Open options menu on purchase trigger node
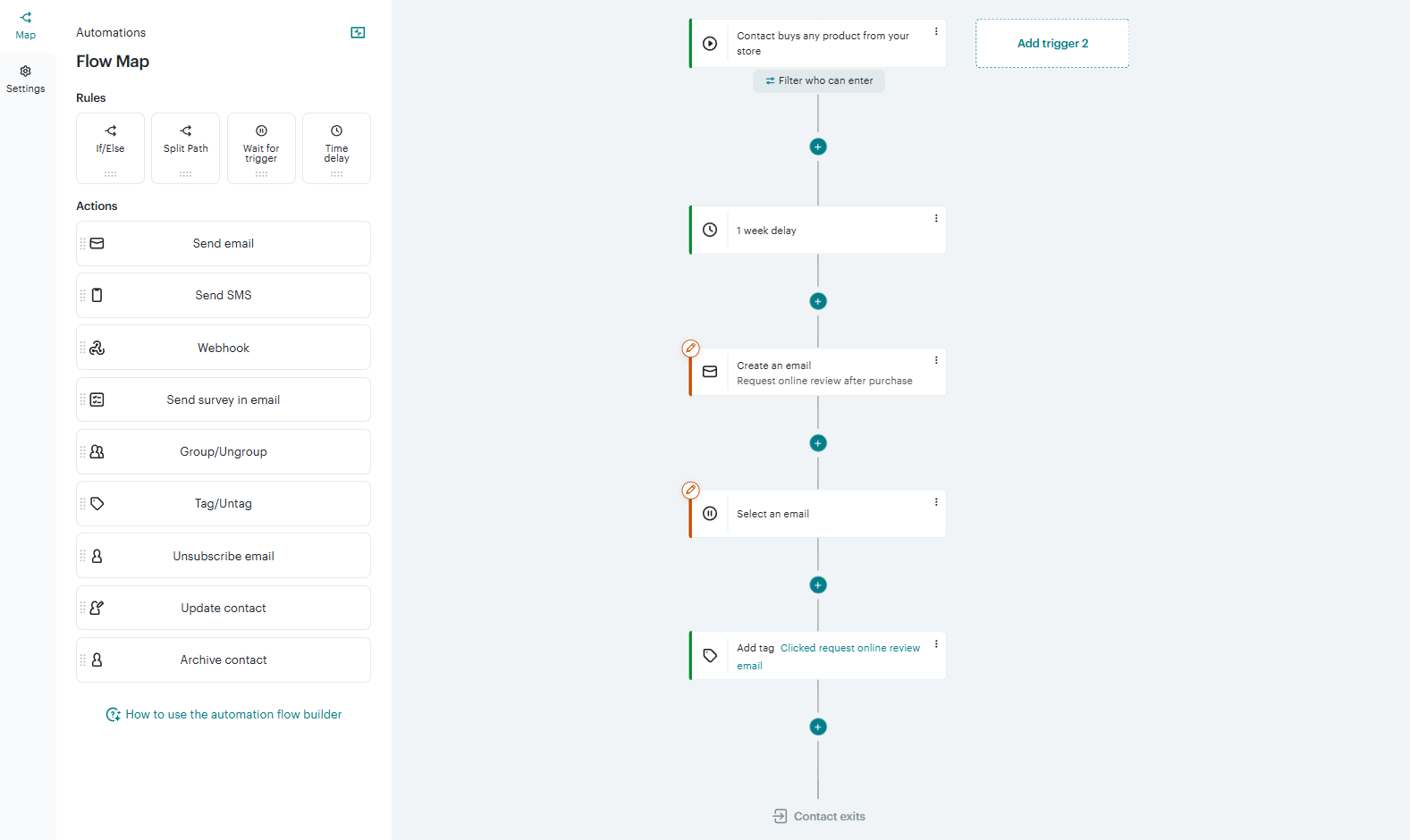Image resolution: width=1410 pixels, height=840 pixels. coord(936,31)
